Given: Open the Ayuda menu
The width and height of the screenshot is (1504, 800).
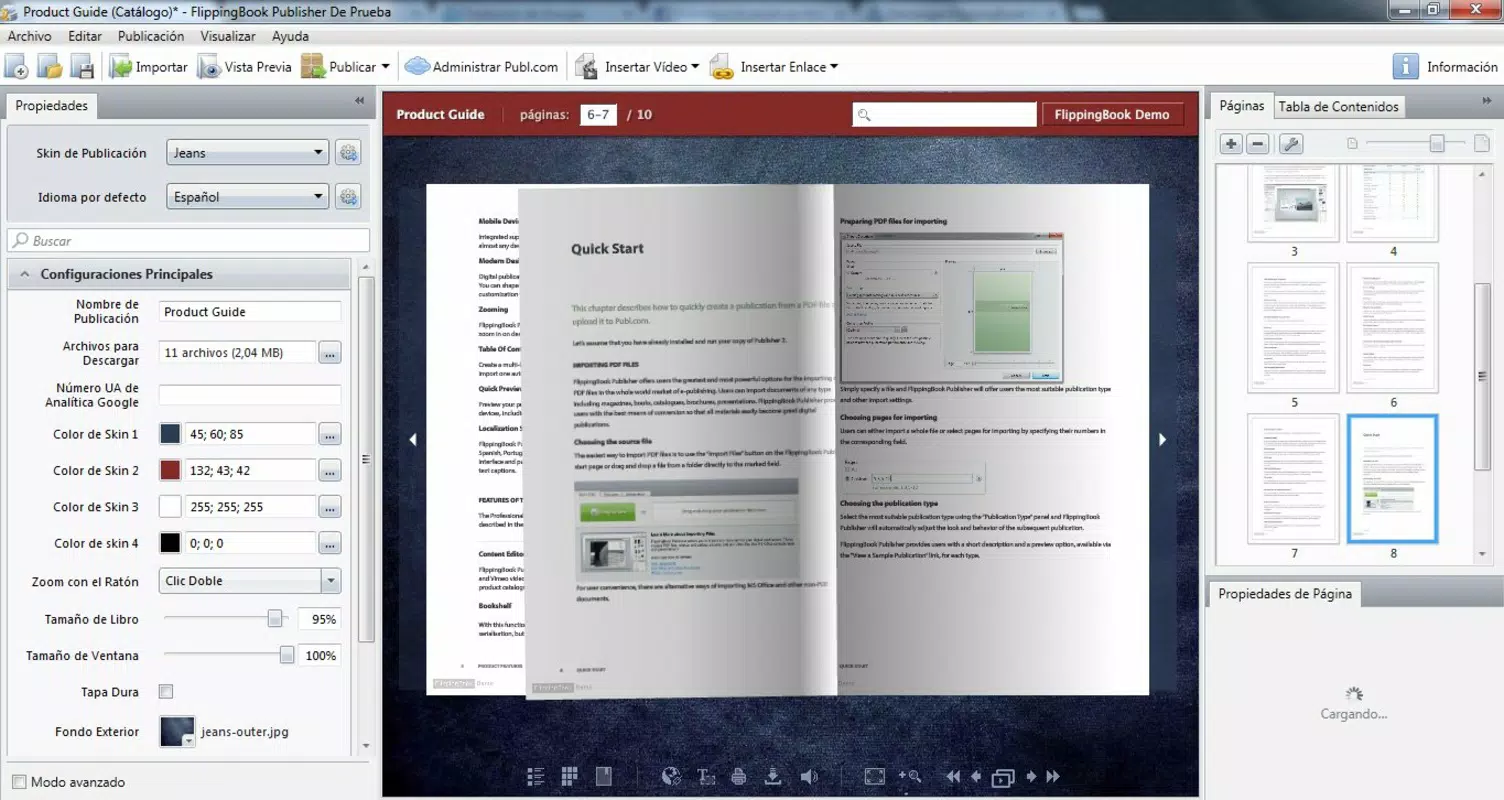Looking at the screenshot, I should (290, 36).
